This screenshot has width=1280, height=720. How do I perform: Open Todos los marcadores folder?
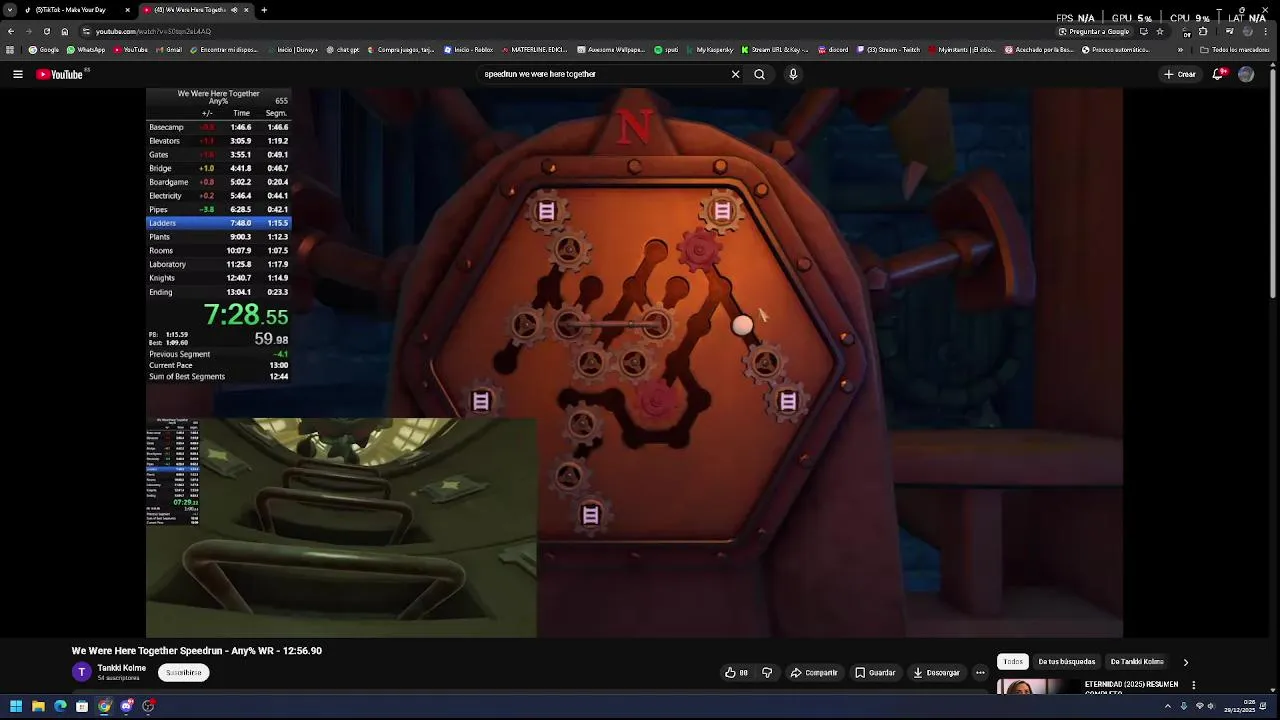click(x=1233, y=49)
